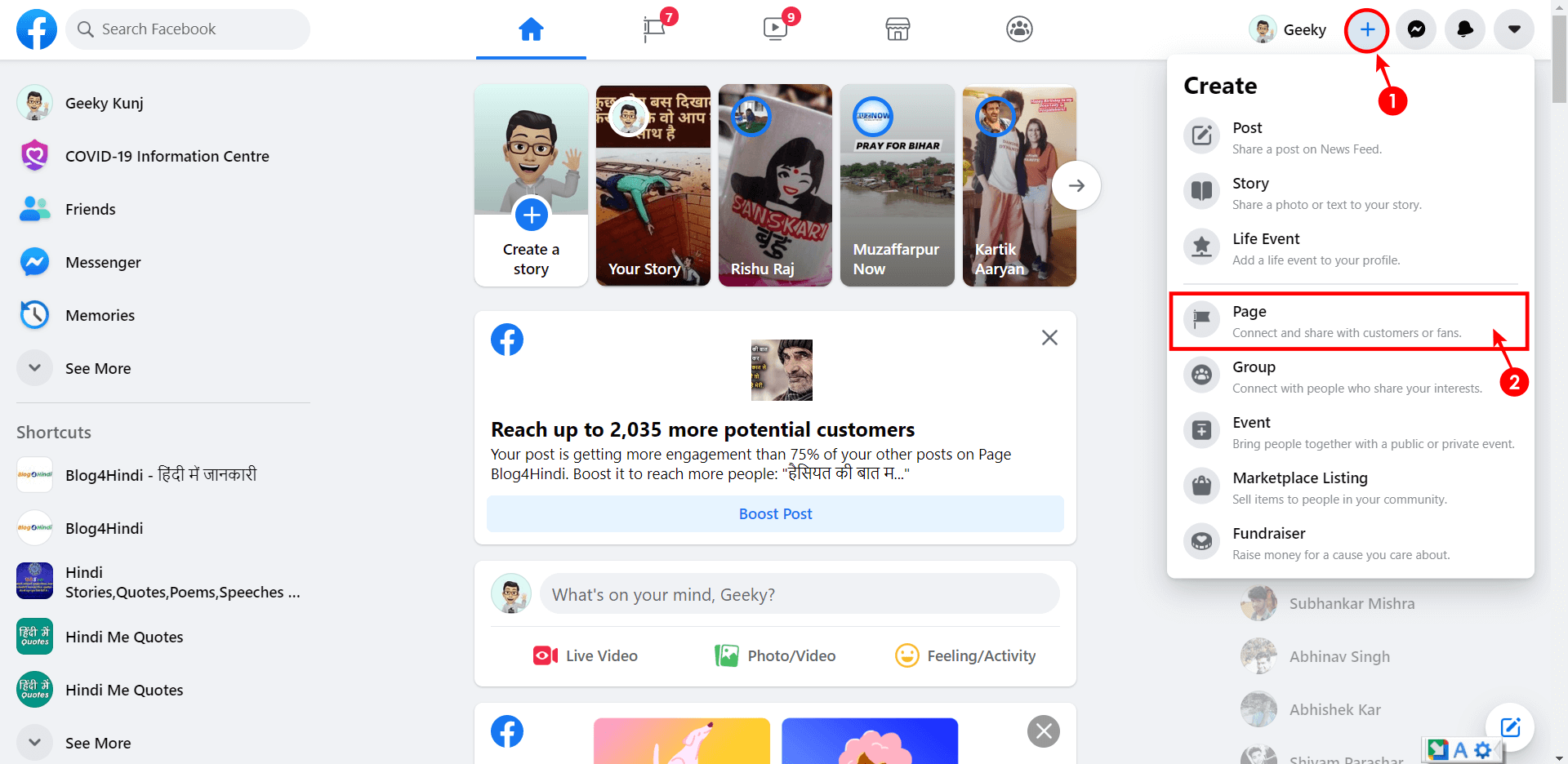Click the Blog4Hindi shortcut logo icon
The image size is (1568, 764).
[34, 528]
